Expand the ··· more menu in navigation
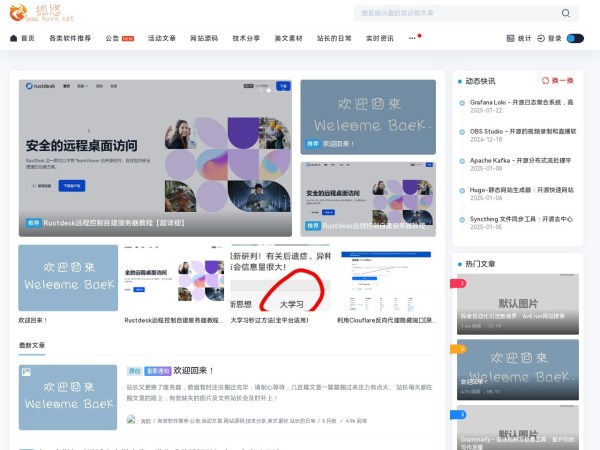Image resolution: width=600 pixels, height=450 pixels. [412, 38]
